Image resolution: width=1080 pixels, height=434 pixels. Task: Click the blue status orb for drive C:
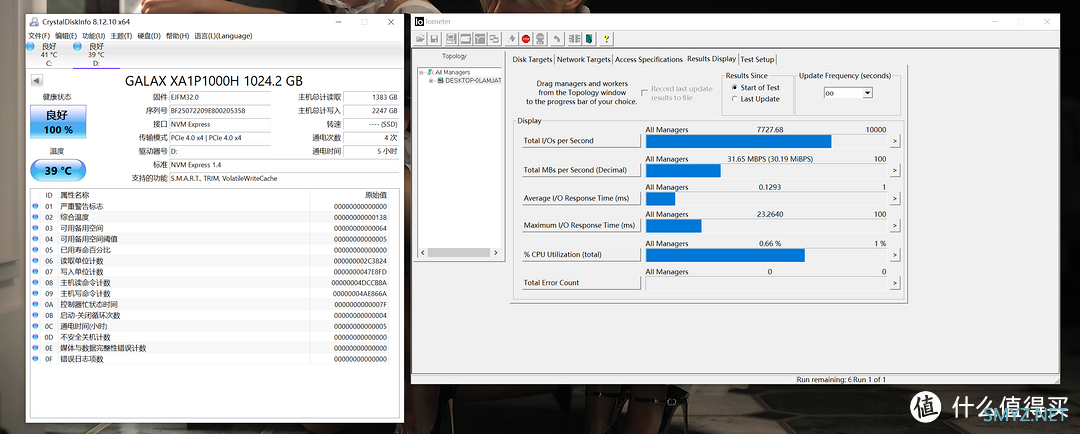click(30, 46)
